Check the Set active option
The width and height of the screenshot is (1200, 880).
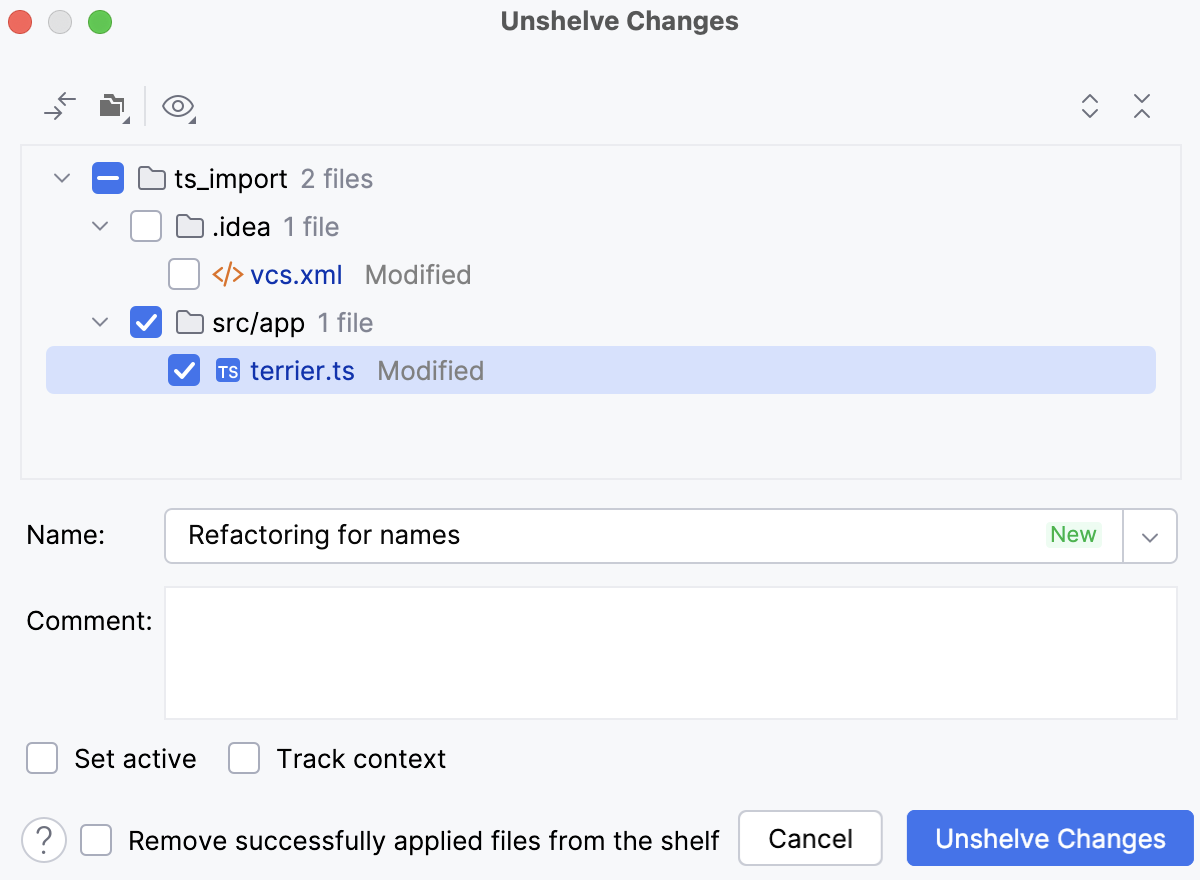coord(42,758)
